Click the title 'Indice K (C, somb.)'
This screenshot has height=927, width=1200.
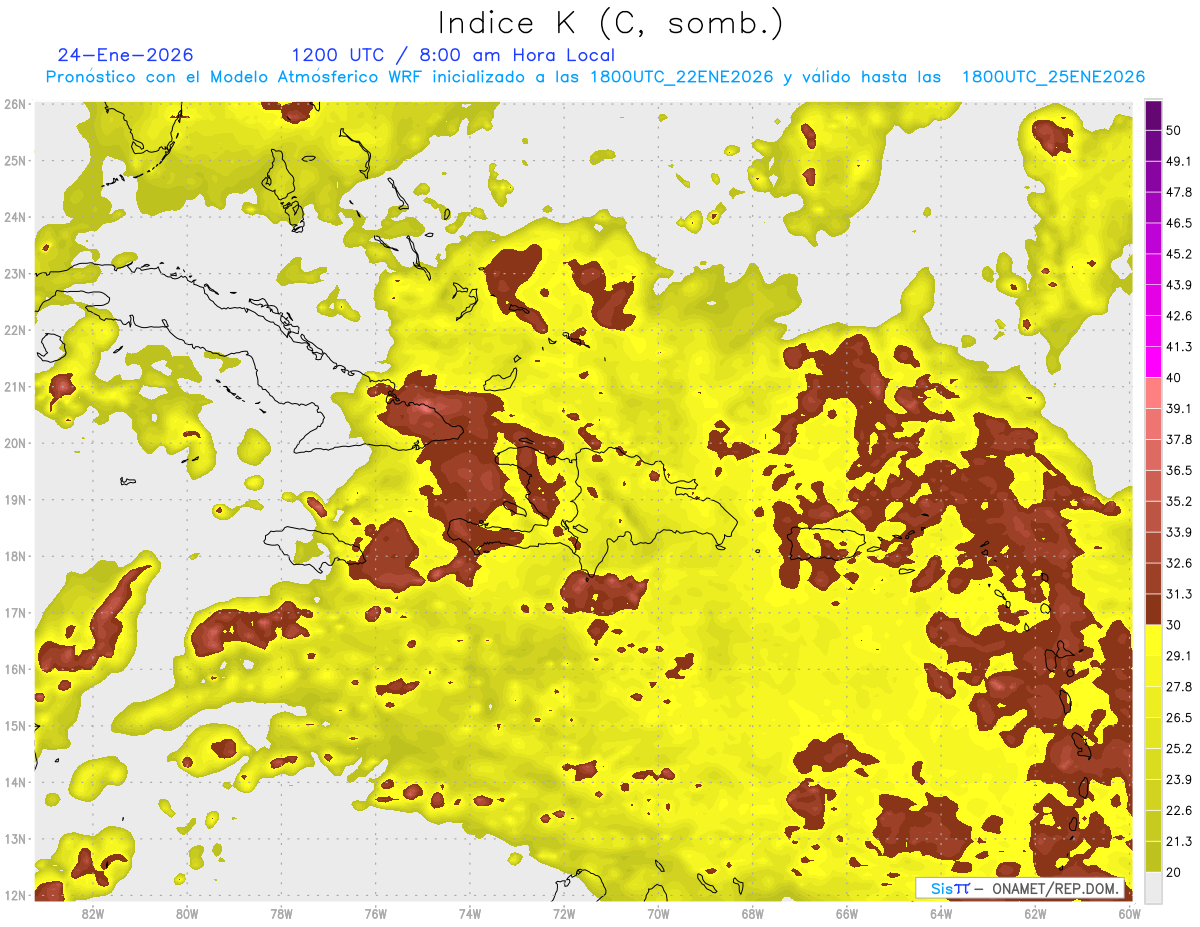point(610,24)
